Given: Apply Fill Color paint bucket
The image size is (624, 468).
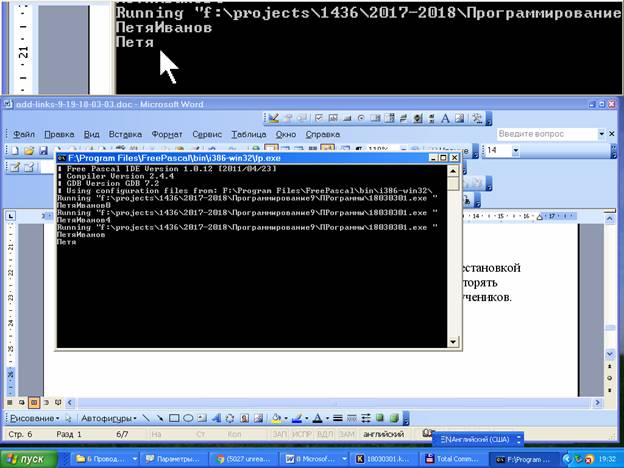Looking at the screenshot, I should coord(277,418).
